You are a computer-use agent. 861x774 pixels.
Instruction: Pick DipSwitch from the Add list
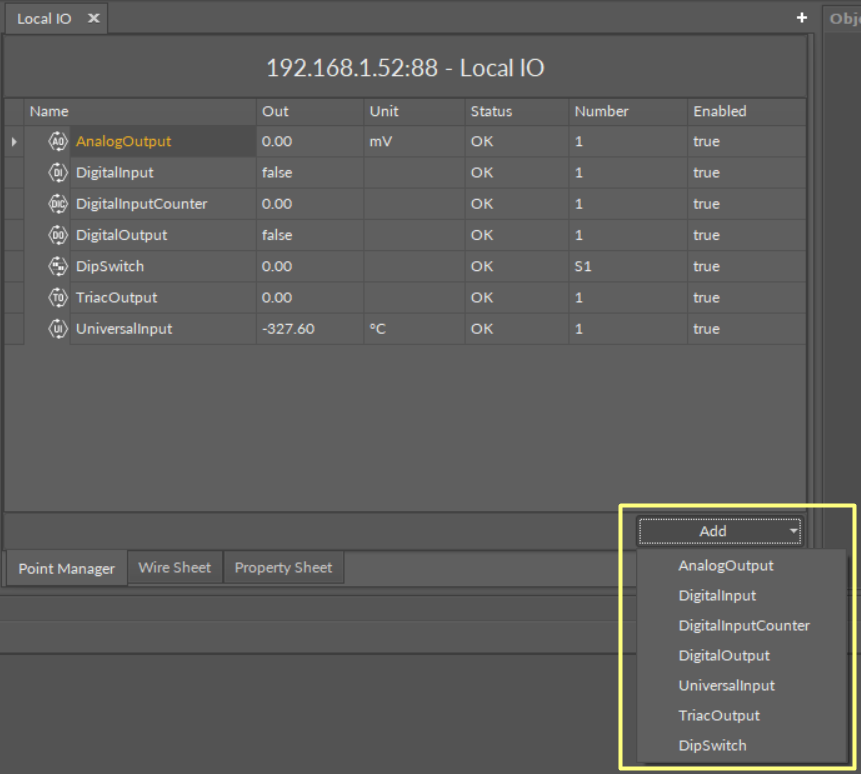[712, 746]
